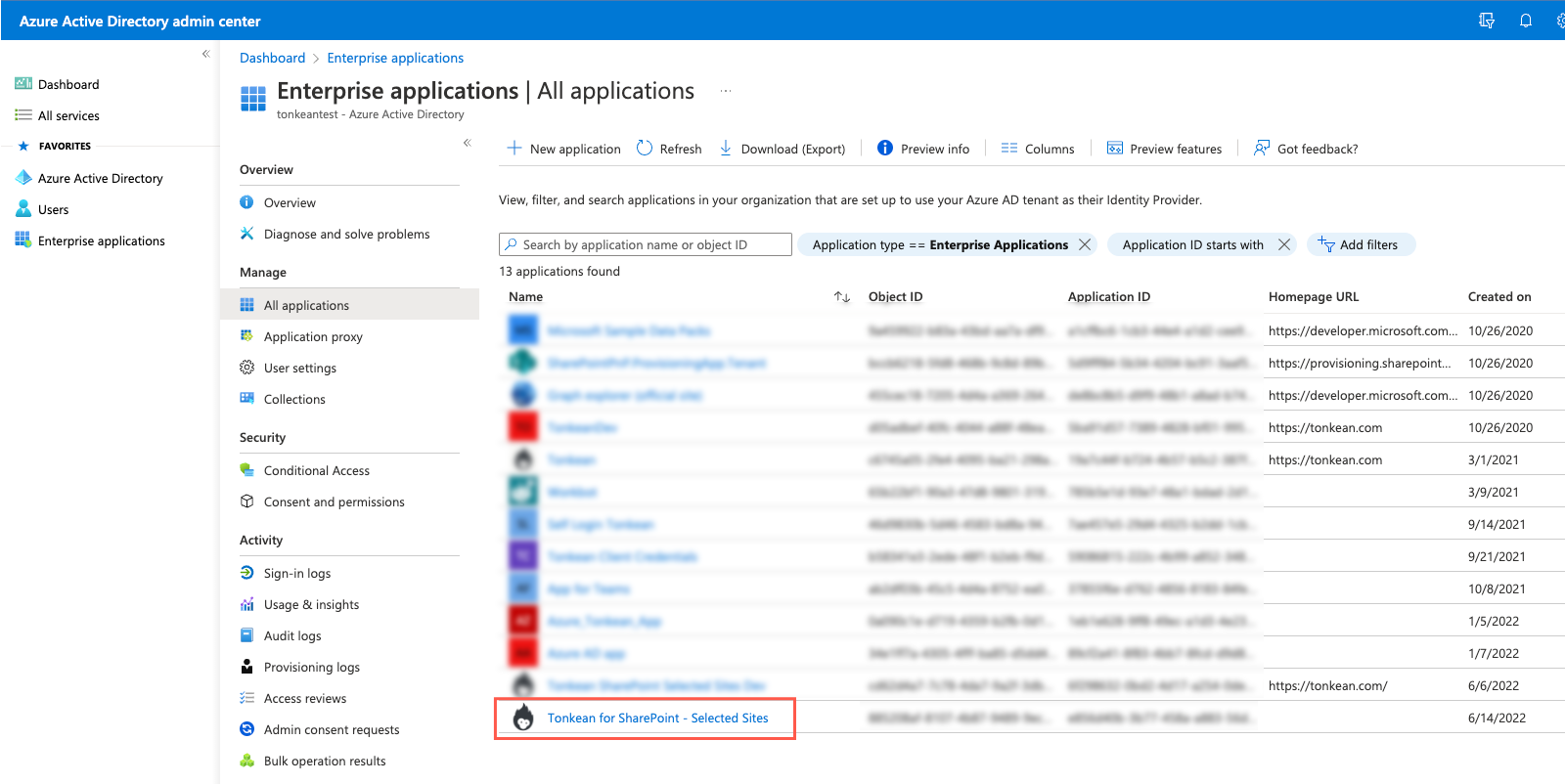This screenshot has height=784, width=1565.
Task: Collapse the blade menu with the double chevron
Action: pos(468,143)
